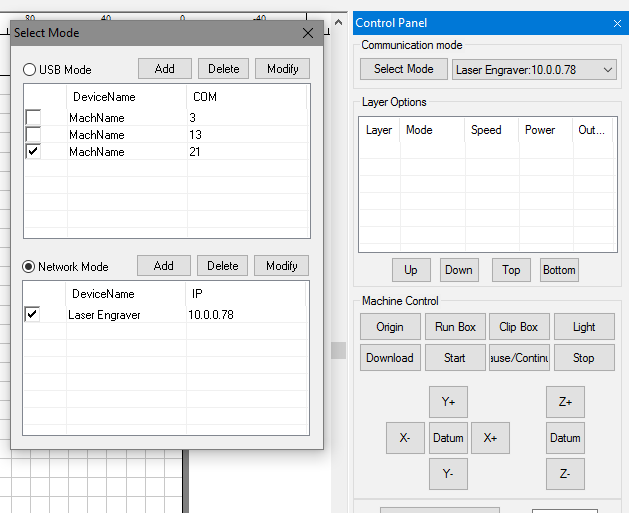
Task: Click Modify in the USB Mode section
Action: tap(282, 69)
